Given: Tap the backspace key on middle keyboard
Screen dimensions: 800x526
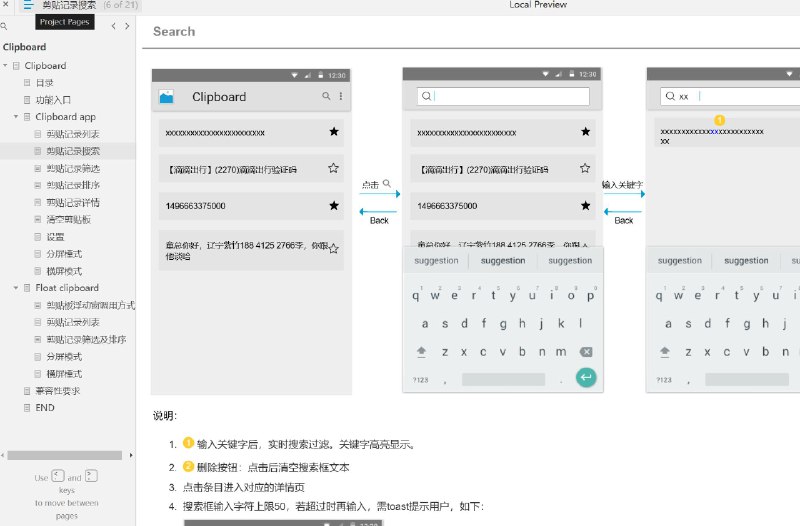Looking at the screenshot, I should (x=586, y=352).
